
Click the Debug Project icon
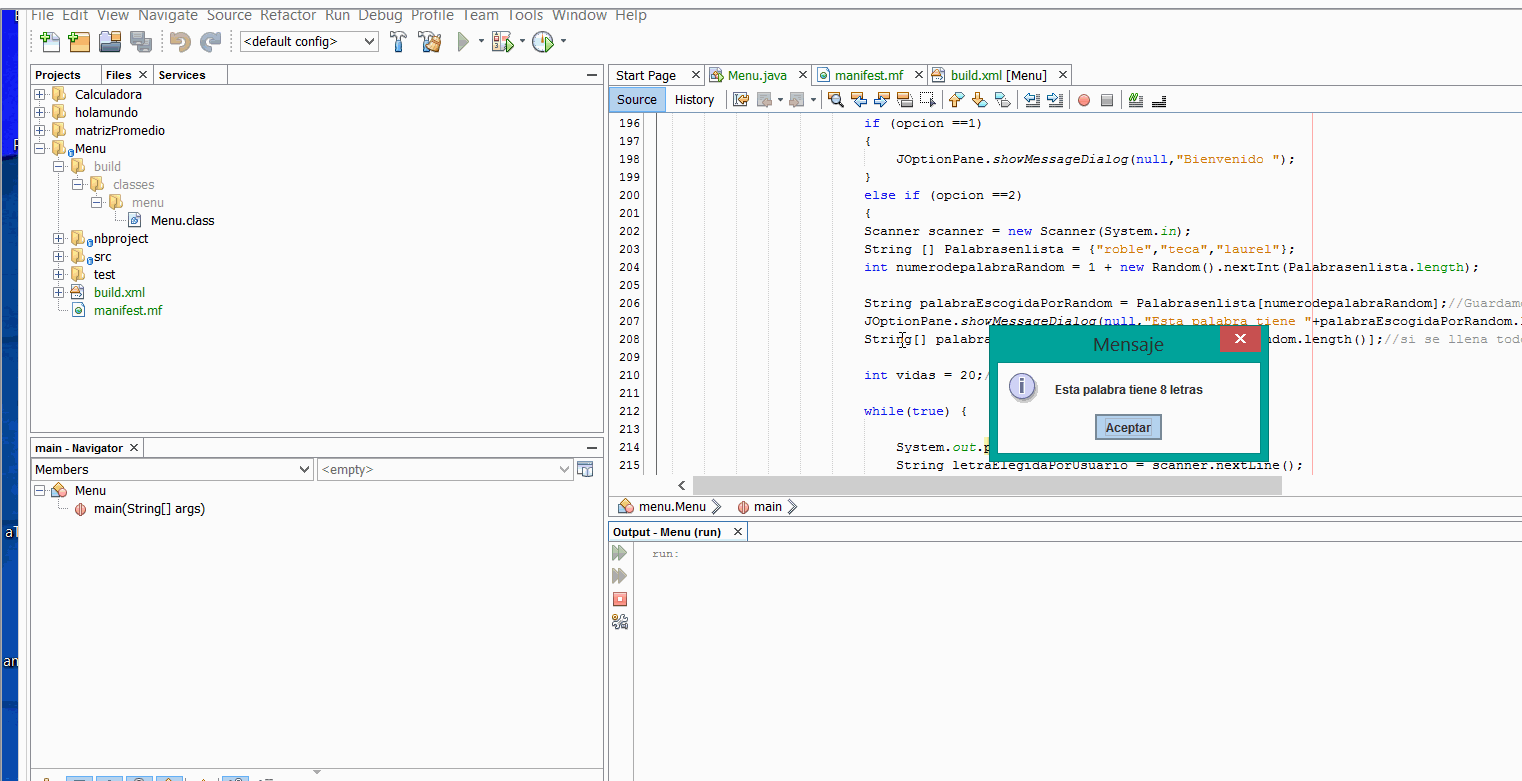502,42
